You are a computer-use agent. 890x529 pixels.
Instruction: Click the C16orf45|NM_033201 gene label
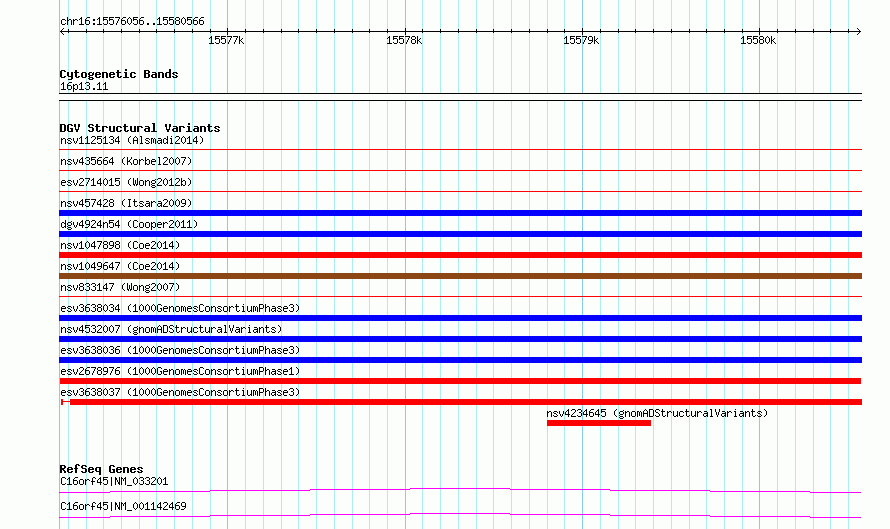coord(114,481)
